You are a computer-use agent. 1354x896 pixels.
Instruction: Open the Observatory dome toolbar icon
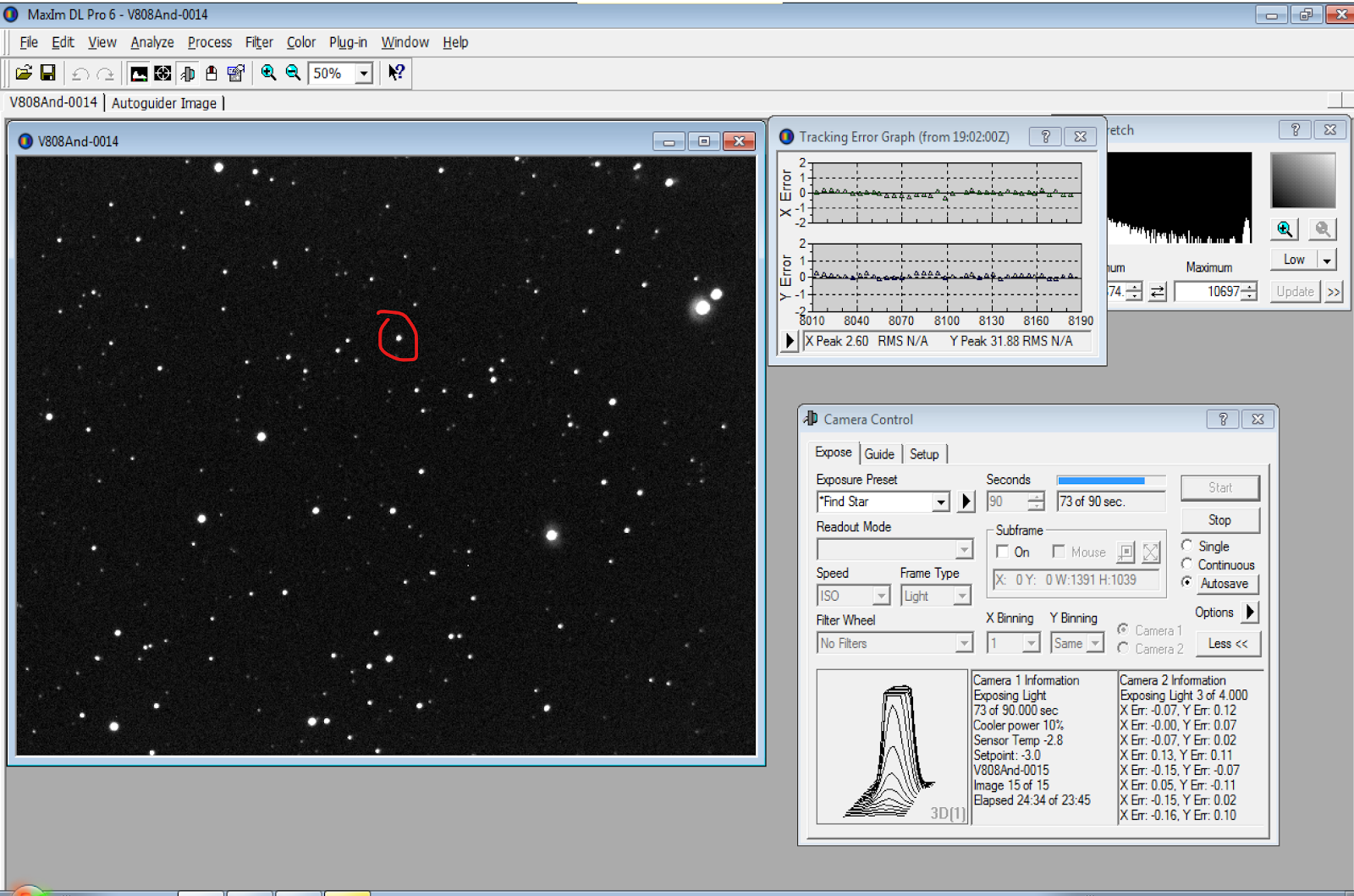tap(212, 74)
